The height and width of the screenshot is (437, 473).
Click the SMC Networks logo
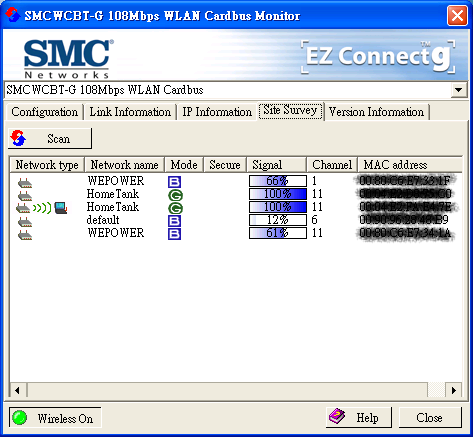click(x=68, y=58)
